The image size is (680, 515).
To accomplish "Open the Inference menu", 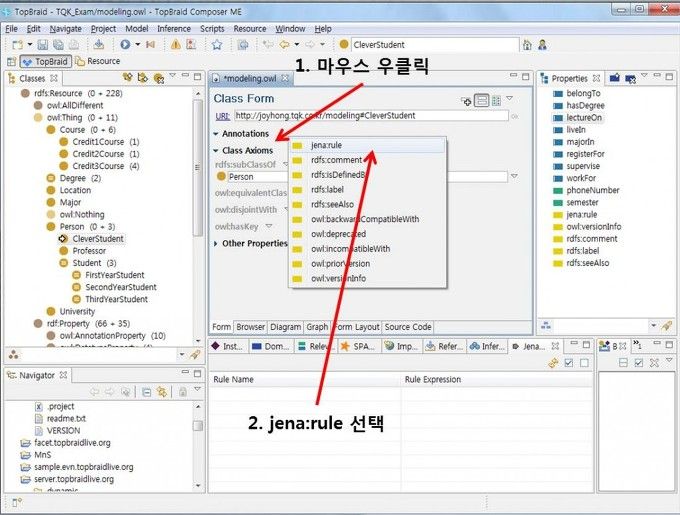I will tap(174, 29).
